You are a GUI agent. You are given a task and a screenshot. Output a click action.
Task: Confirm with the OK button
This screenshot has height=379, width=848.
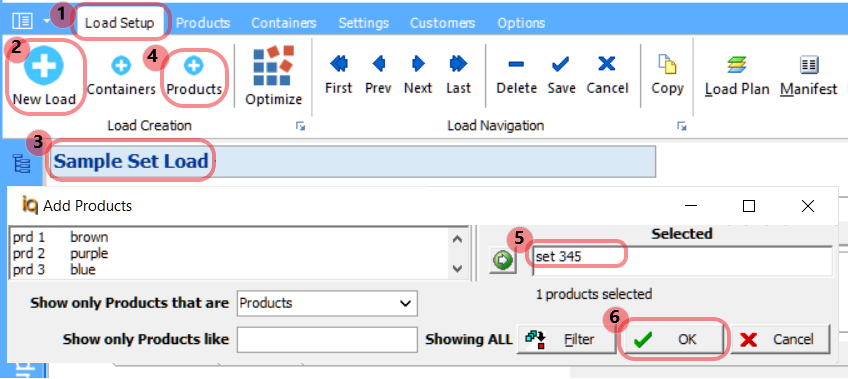[x=671, y=339]
